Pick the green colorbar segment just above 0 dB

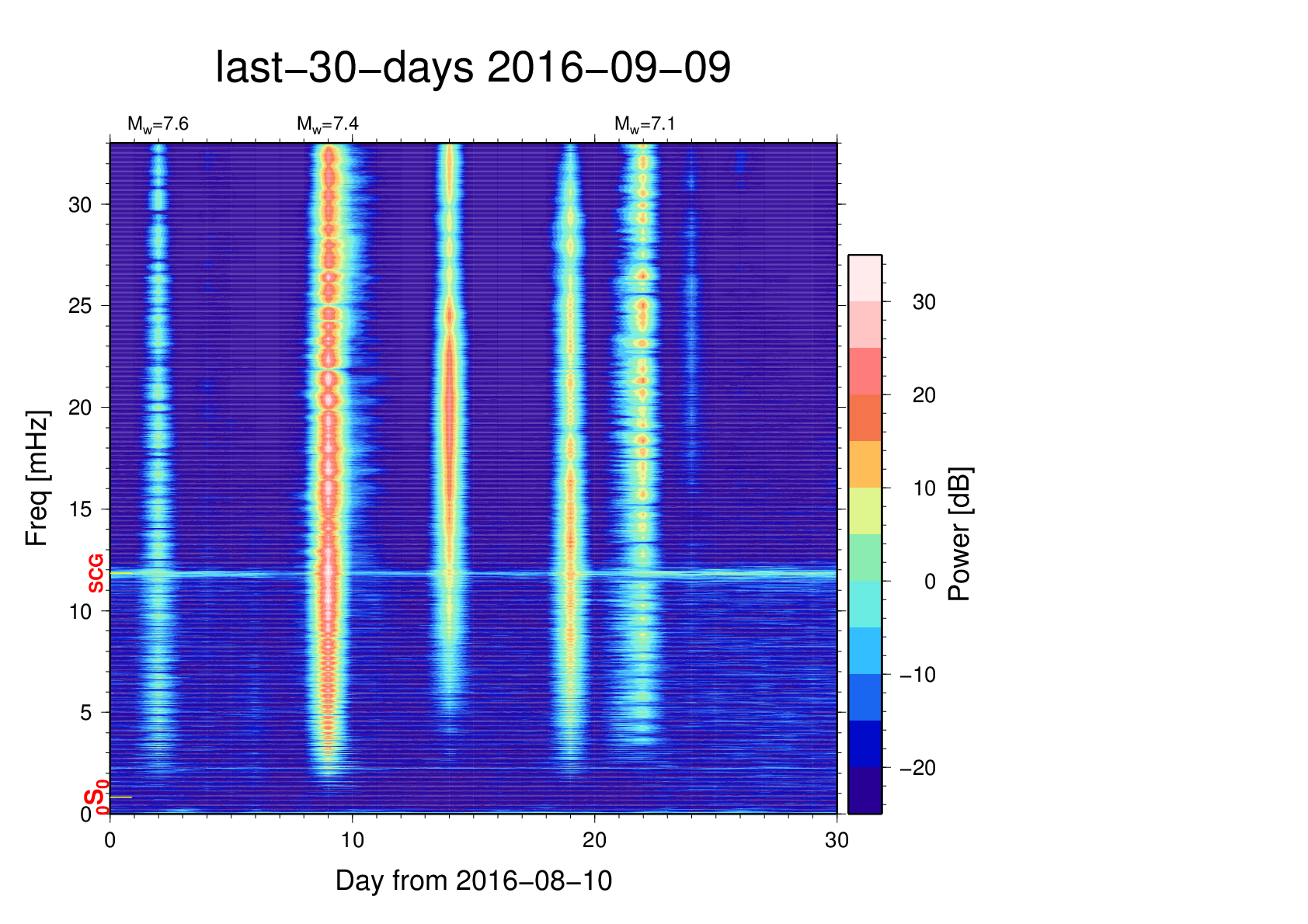click(x=864, y=558)
